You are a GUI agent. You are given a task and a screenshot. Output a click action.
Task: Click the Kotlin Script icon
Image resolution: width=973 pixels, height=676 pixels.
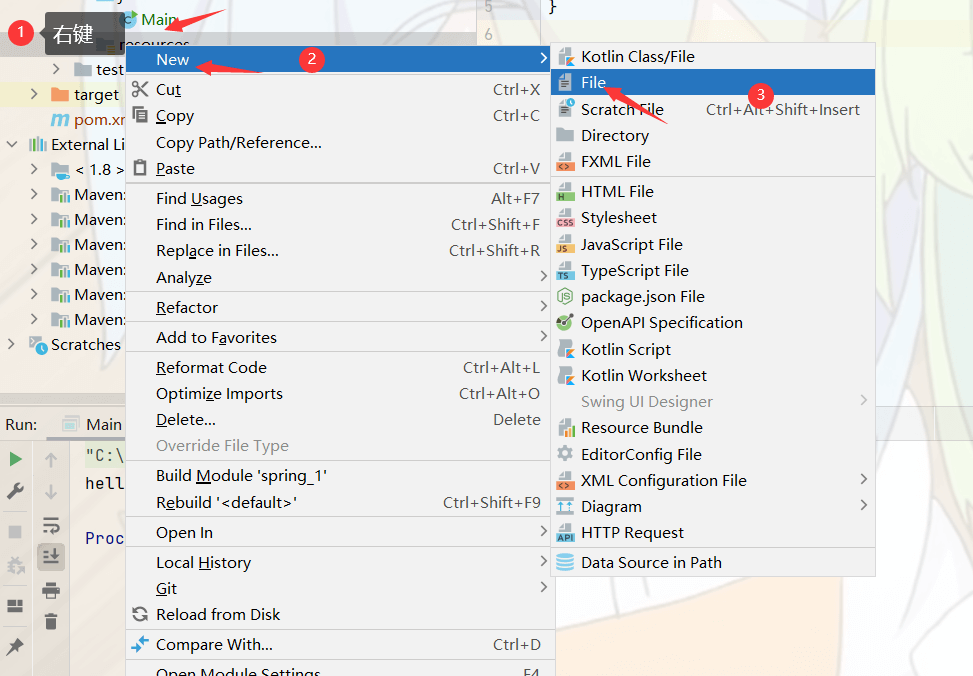pyautogui.click(x=565, y=349)
